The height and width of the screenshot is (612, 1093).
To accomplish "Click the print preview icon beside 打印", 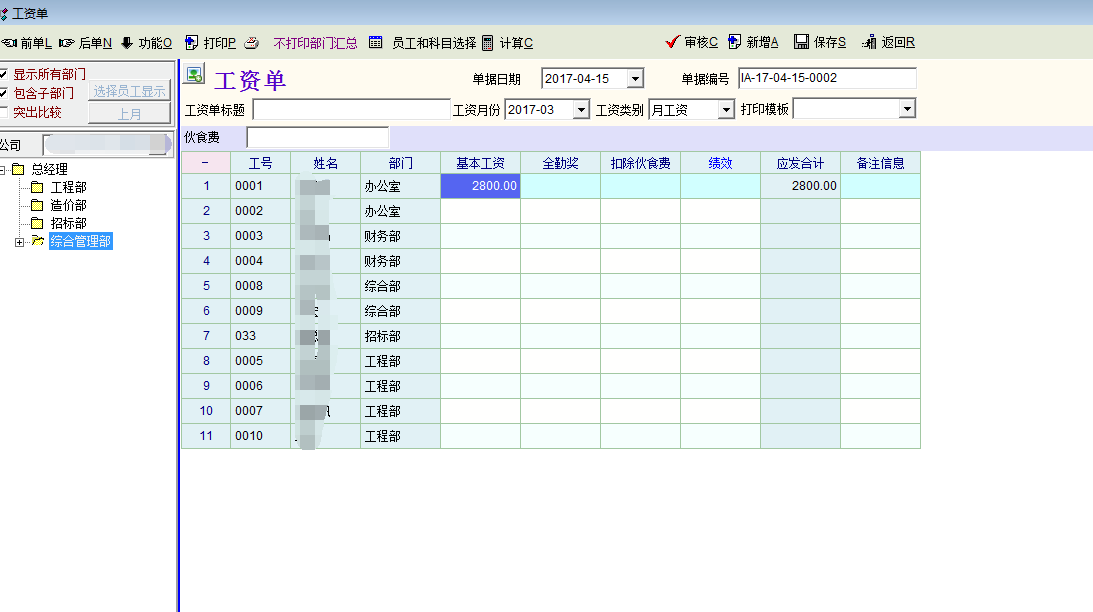I will point(252,43).
